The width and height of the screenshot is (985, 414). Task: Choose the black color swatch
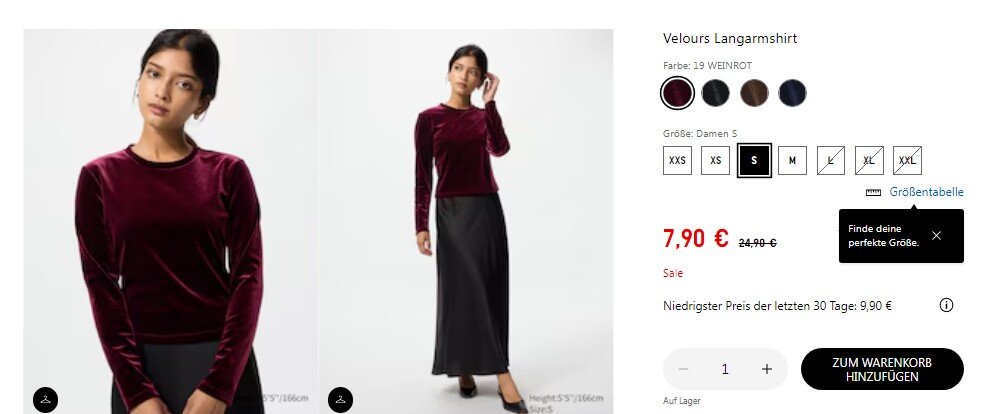coord(715,93)
